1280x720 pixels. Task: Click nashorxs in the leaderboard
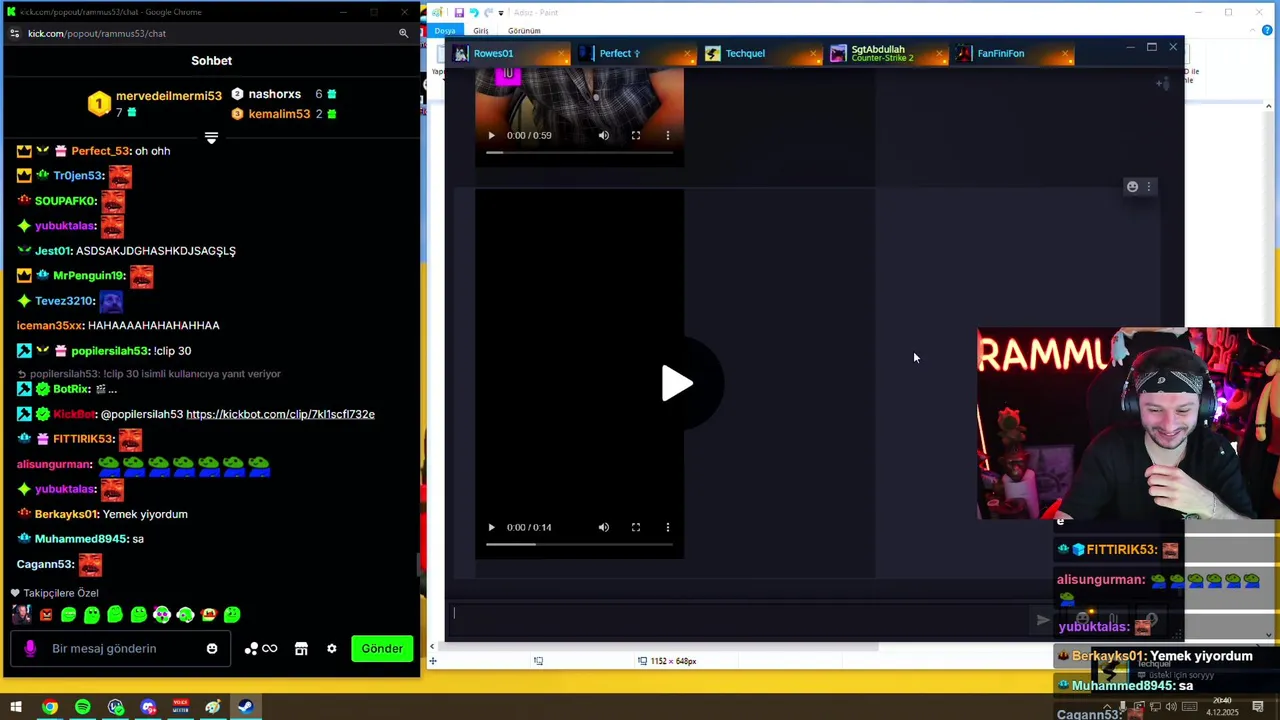(274, 94)
